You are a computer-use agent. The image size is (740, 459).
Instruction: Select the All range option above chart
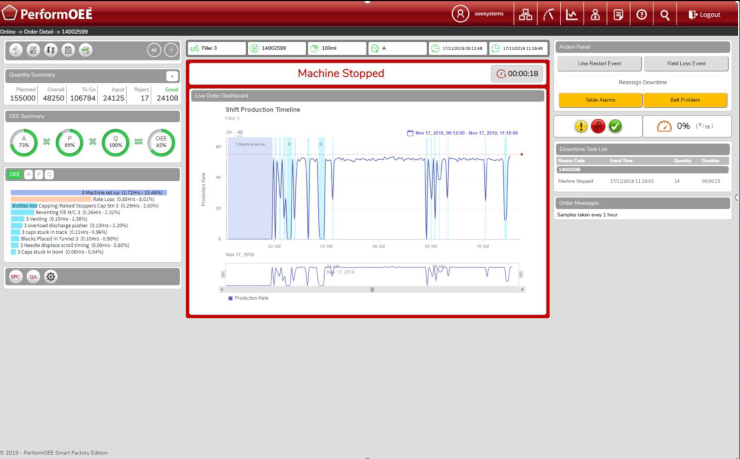[x=240, y=132]
